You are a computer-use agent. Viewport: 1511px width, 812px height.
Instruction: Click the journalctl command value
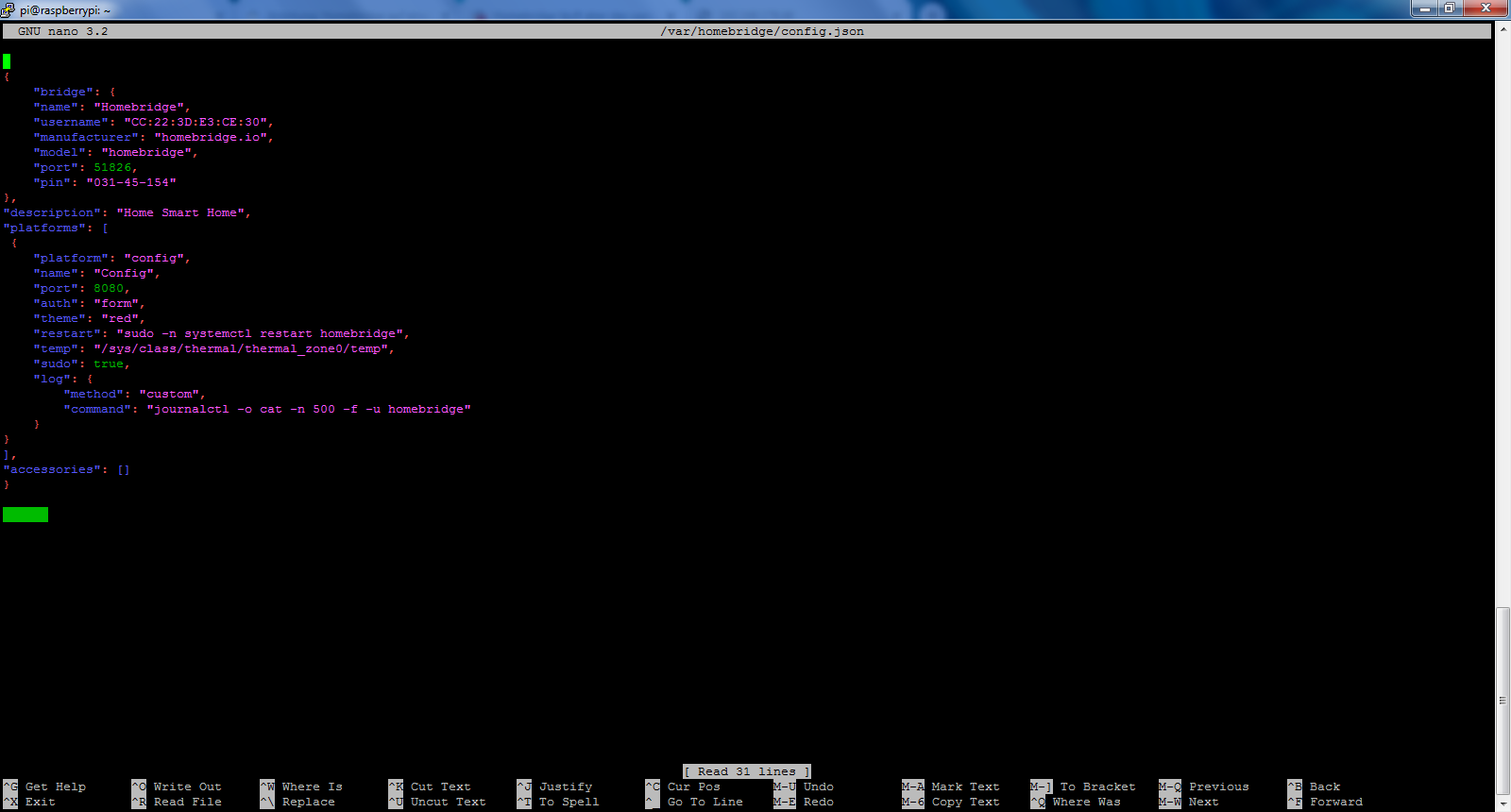[x=309, y=409]
